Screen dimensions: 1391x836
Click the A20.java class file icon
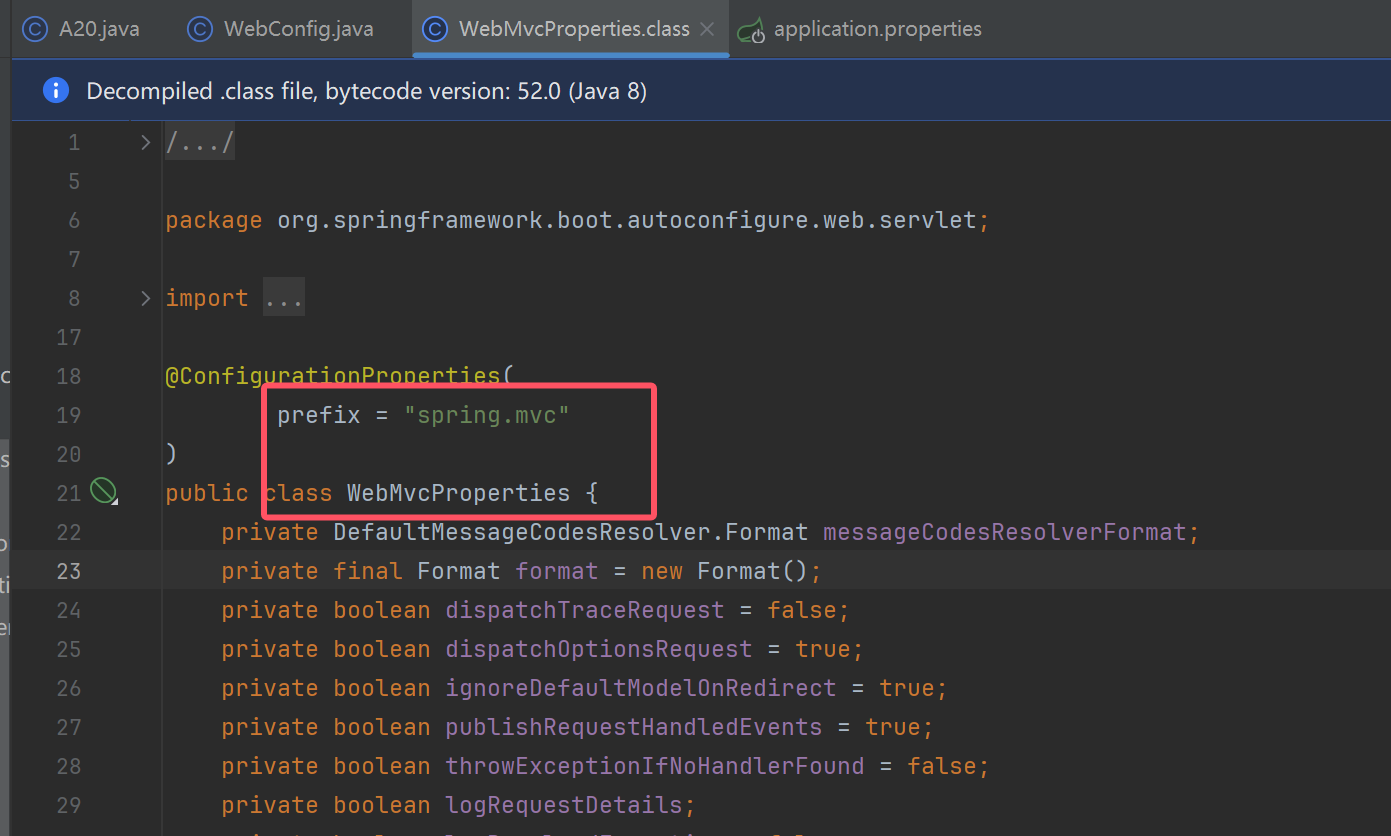[35, 30]
